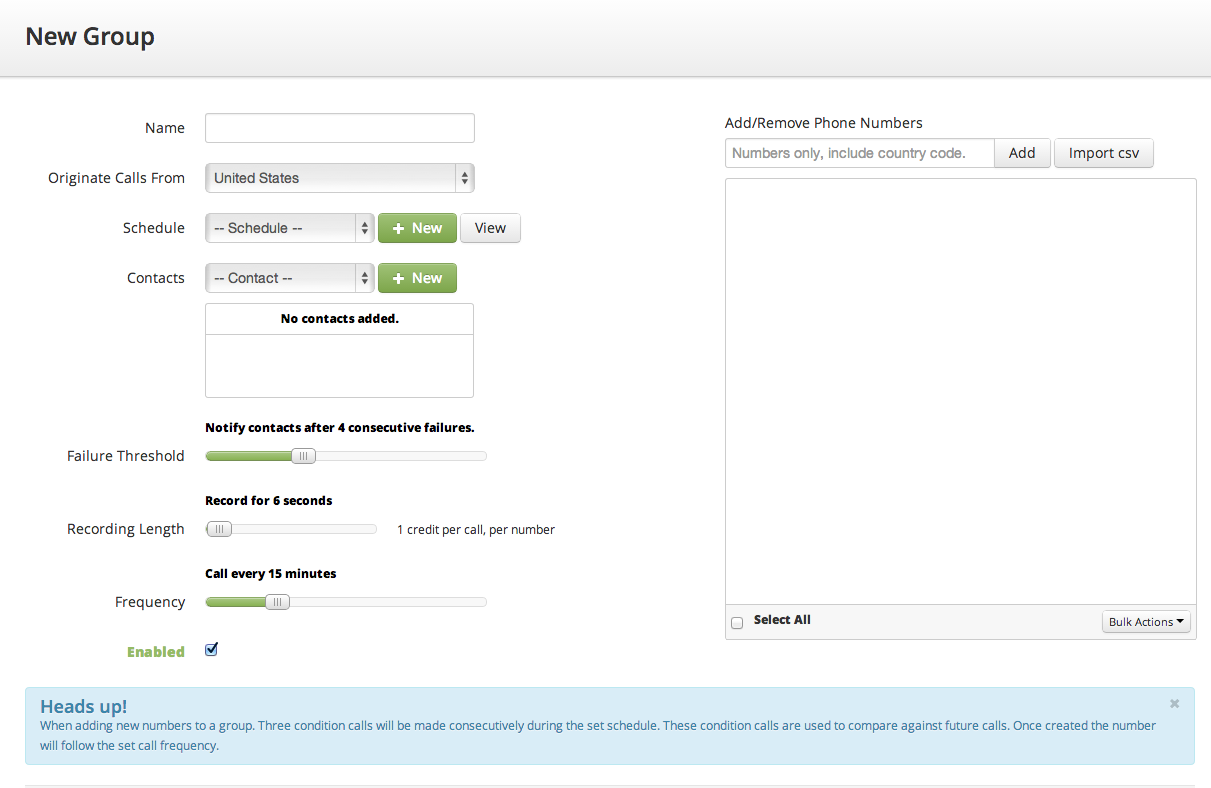Open the Bulk Actions menu
Screen dimensions: 1211x788
[x=1145, y=622]
